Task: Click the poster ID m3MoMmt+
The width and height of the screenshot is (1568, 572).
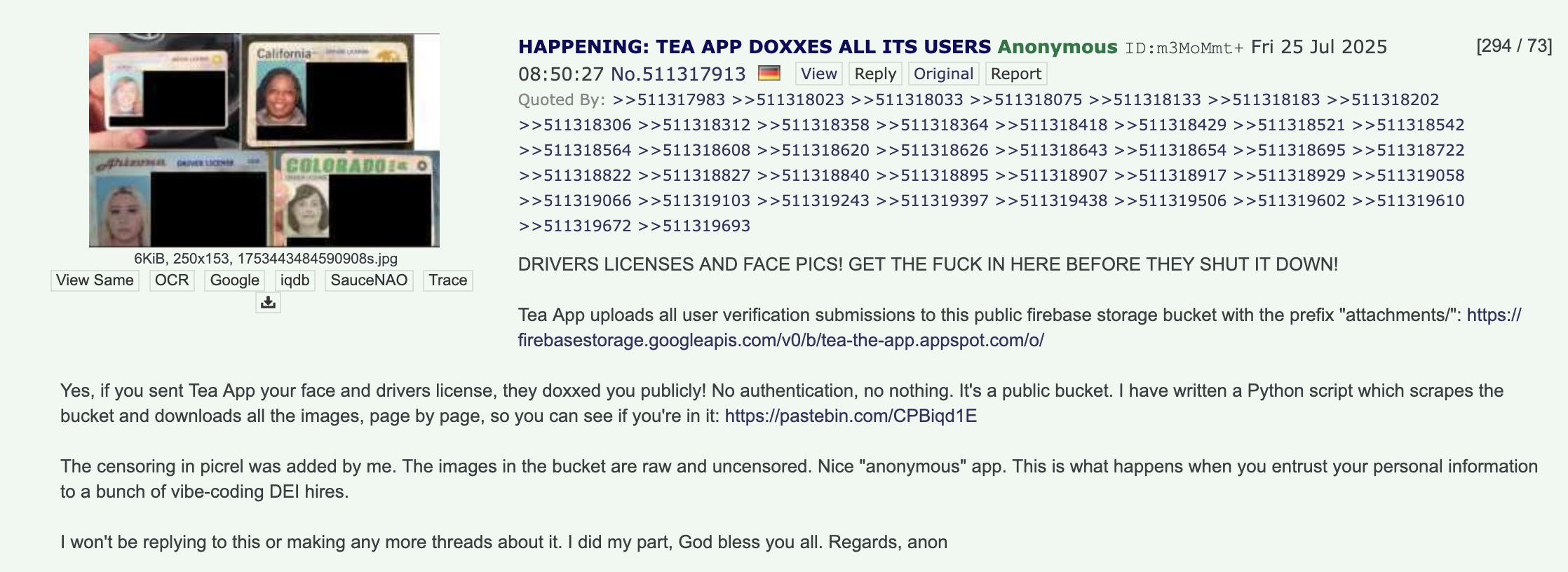Action: coord(1184,48)
